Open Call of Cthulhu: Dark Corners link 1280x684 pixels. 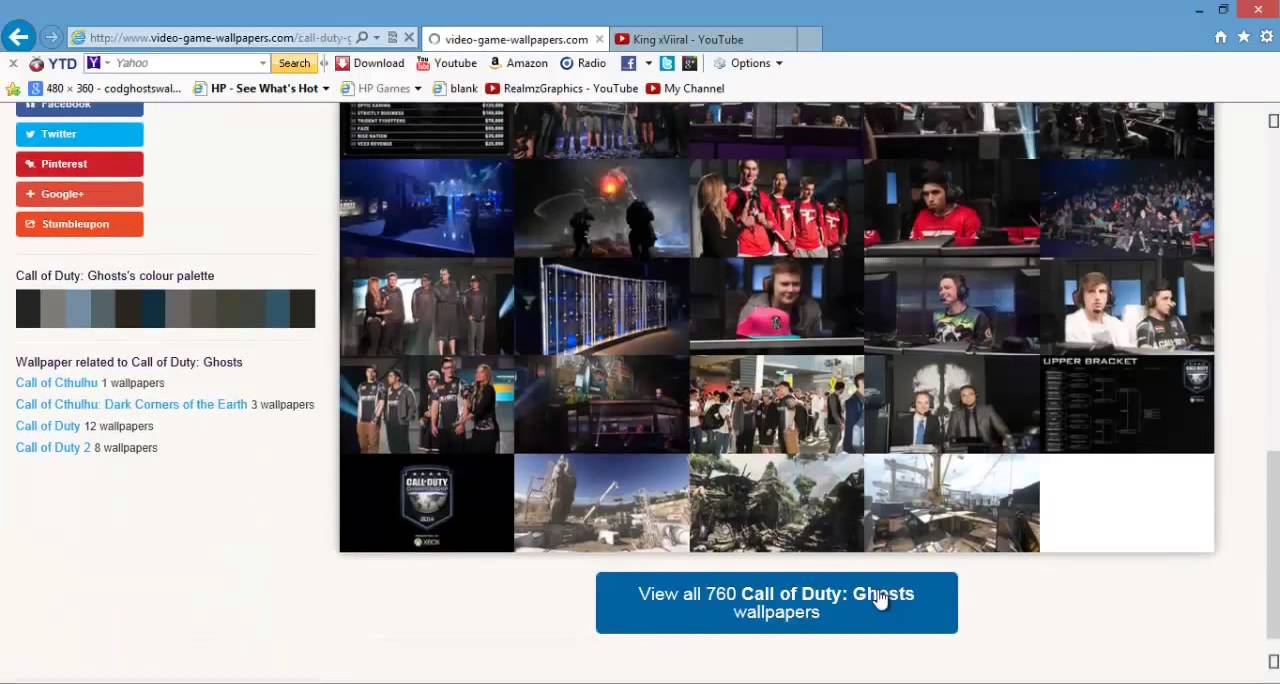131,404
